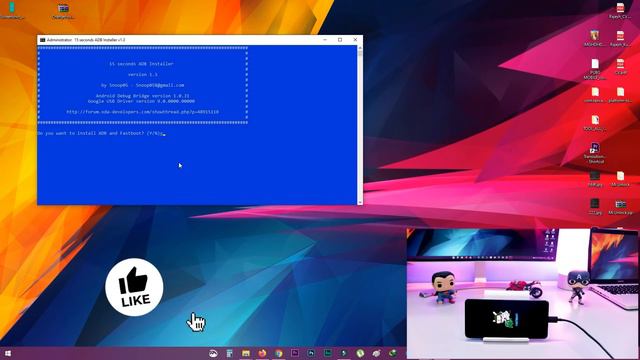Click the 'Google USB Driver version' line

pos(141,101)
